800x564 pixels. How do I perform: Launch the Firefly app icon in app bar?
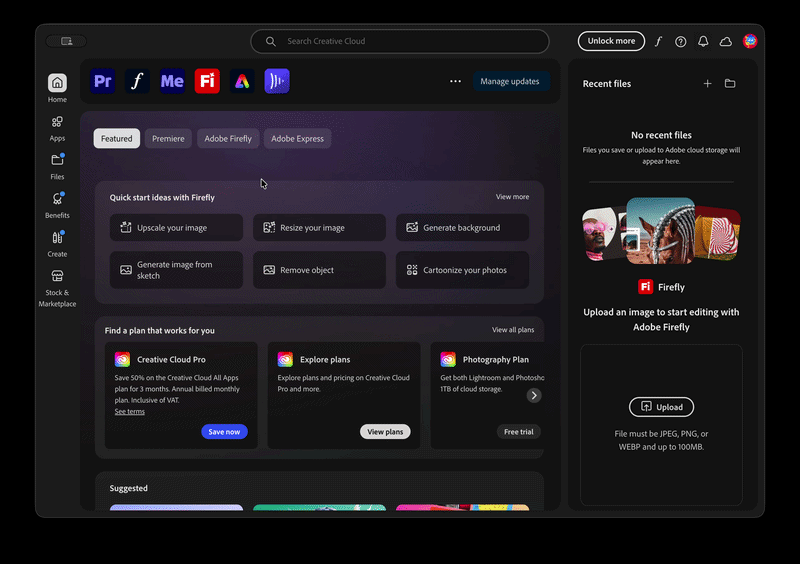click(207, 81)
